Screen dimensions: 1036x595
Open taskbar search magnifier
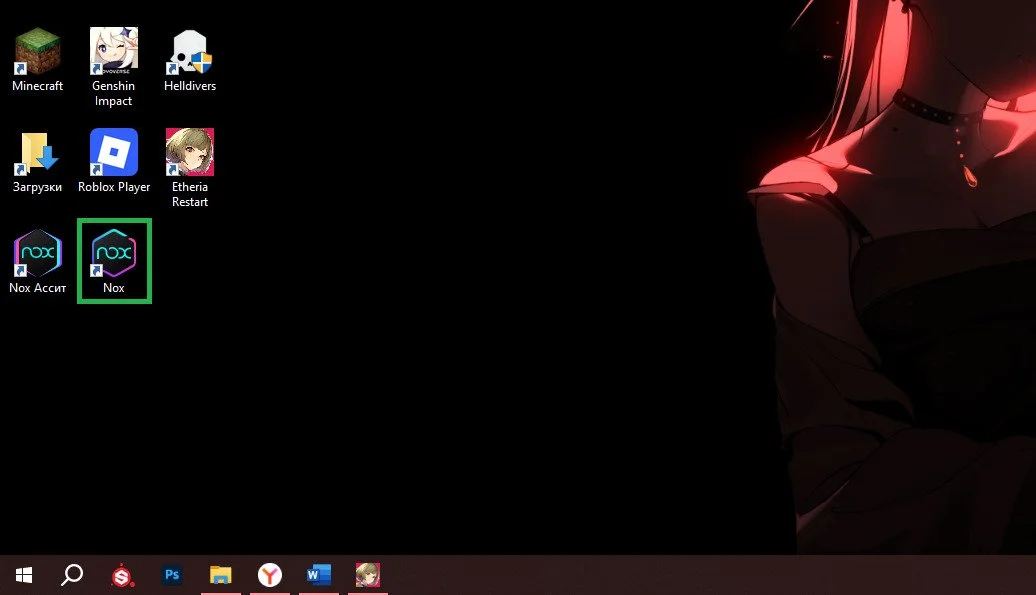coord(72,575)
